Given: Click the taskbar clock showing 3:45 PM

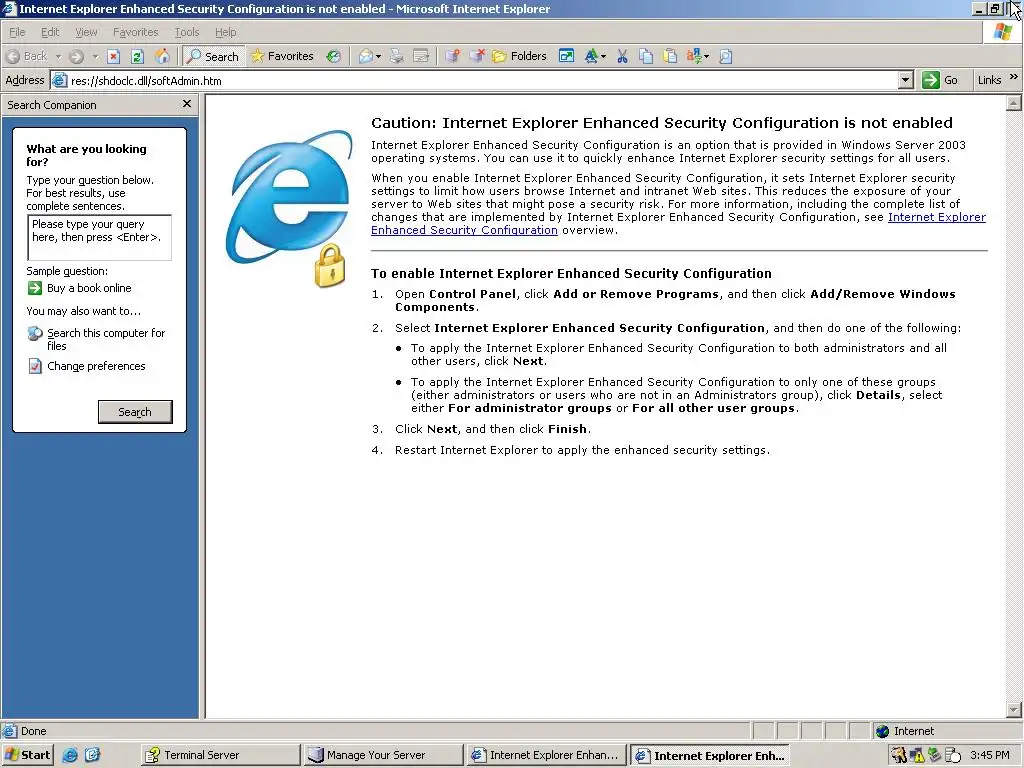Looking at the screenshot, I should (990, 755).
